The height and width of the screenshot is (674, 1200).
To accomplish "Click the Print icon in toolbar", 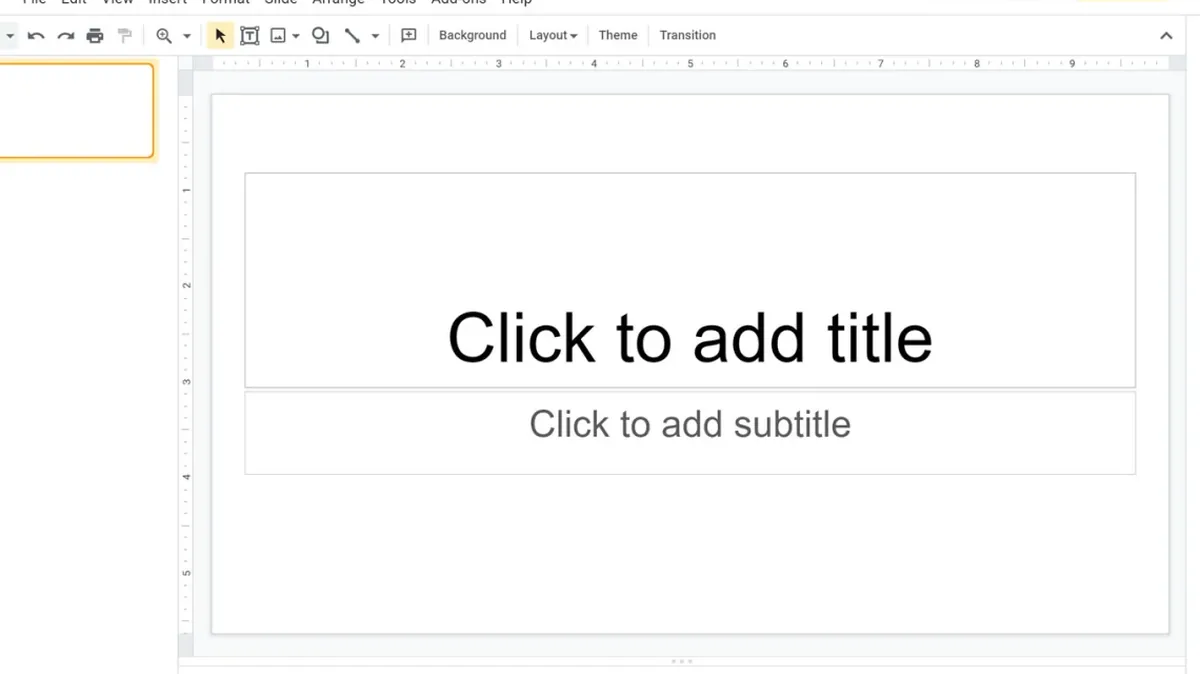I will coord(95,36).
